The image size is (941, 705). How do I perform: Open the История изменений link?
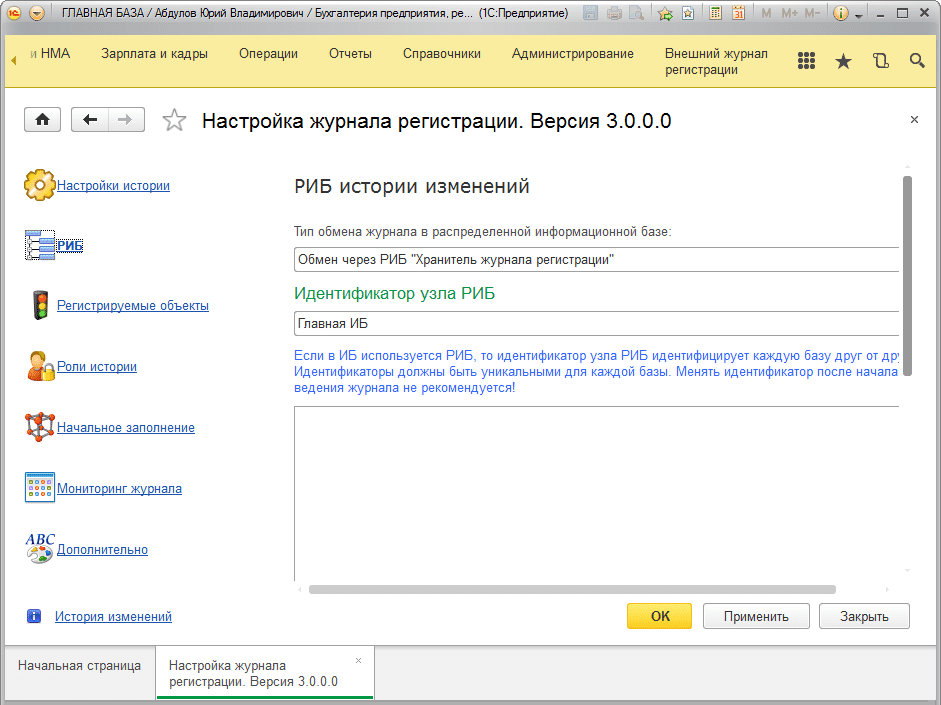coord(113,617)
